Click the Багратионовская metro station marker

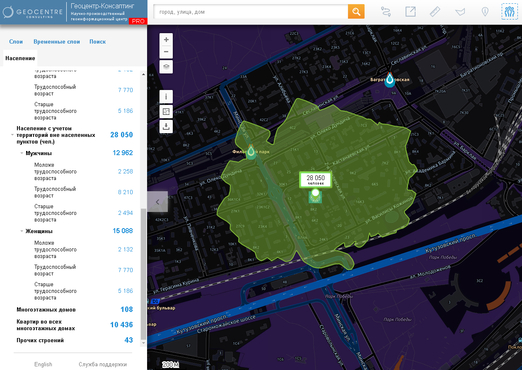pos(389,80)
